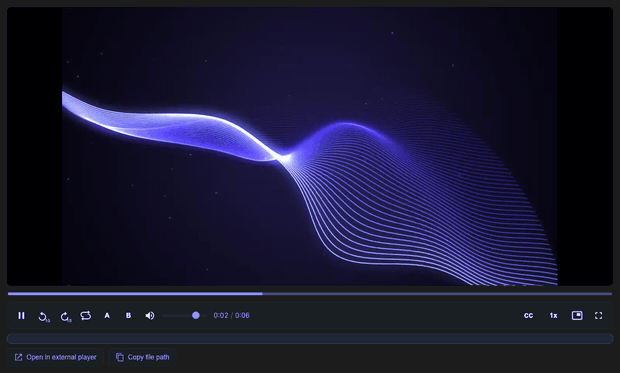Open the 1x playback speed menu
The image size is (620, 373).
(553, 316)
